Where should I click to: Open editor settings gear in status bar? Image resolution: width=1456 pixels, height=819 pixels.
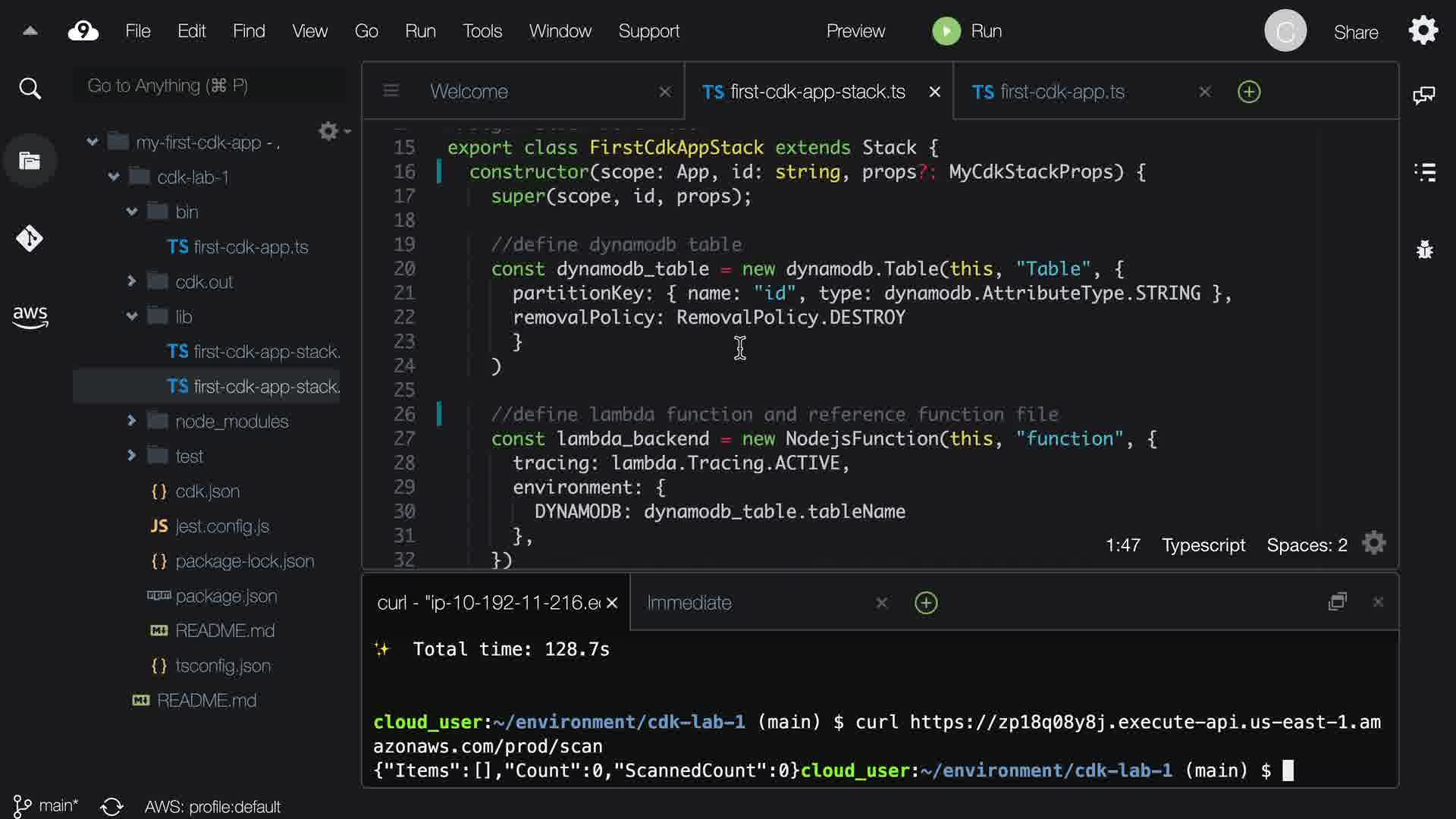tap(1373, 544)
